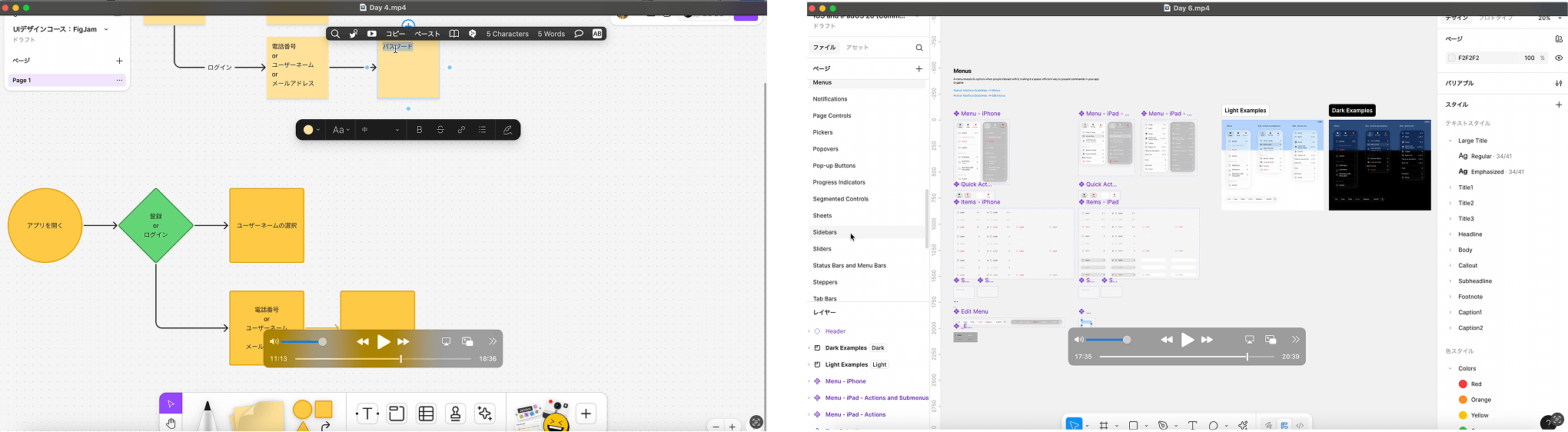Click the strikethrough formatting icon
The width and height of the screenshot is (1568, 432).
pyautogui.click(x=440, y=130)
